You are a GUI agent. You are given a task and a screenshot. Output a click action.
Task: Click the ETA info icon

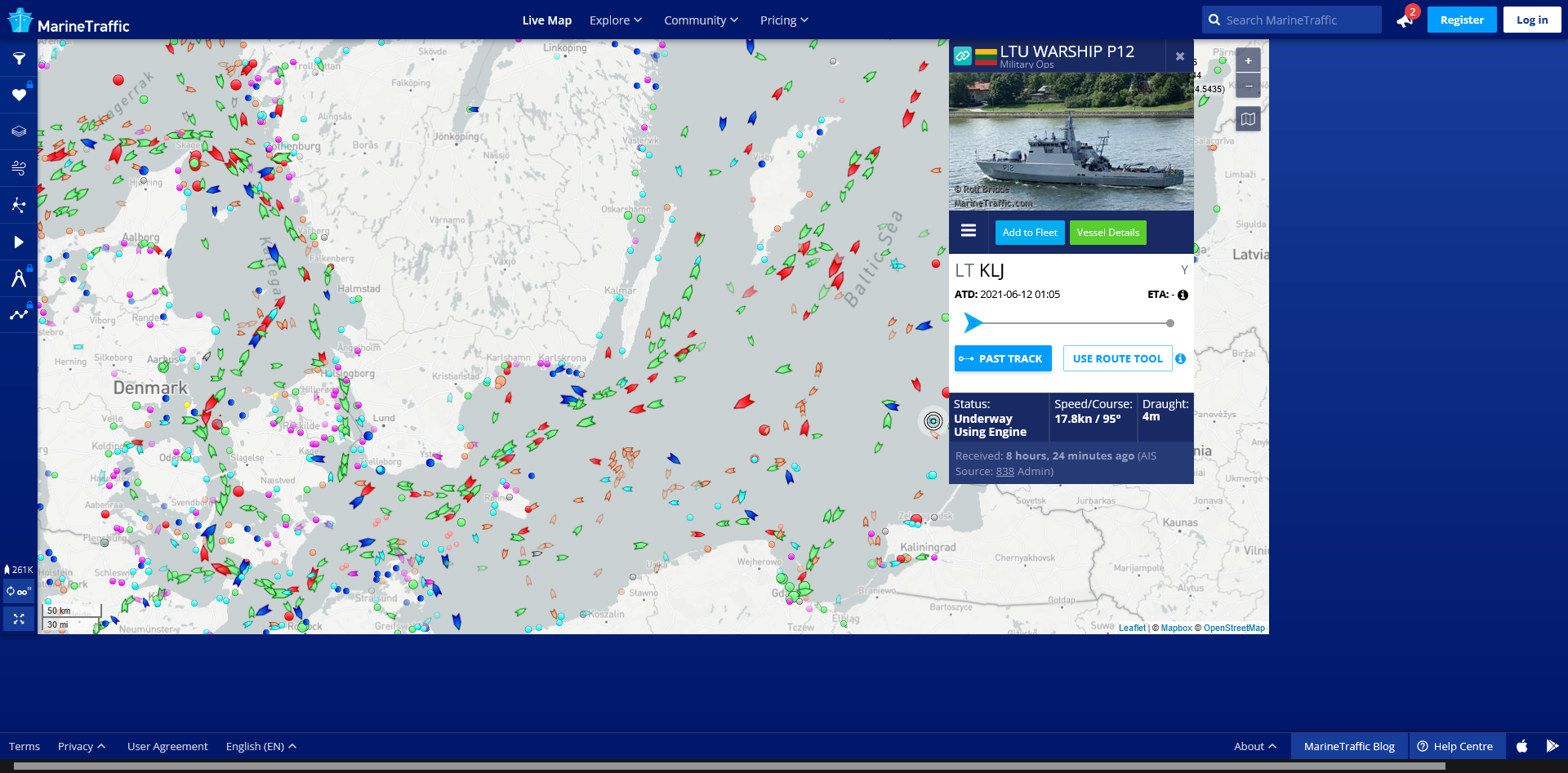pos(1183,295)
